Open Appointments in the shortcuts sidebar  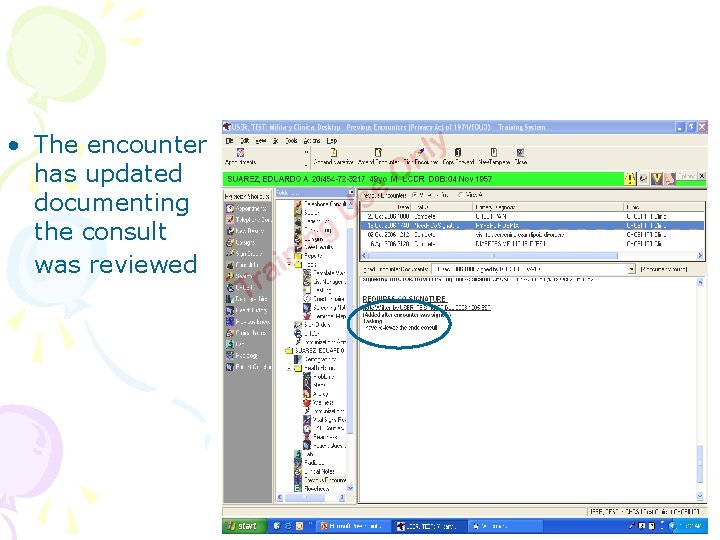(248, 208)
